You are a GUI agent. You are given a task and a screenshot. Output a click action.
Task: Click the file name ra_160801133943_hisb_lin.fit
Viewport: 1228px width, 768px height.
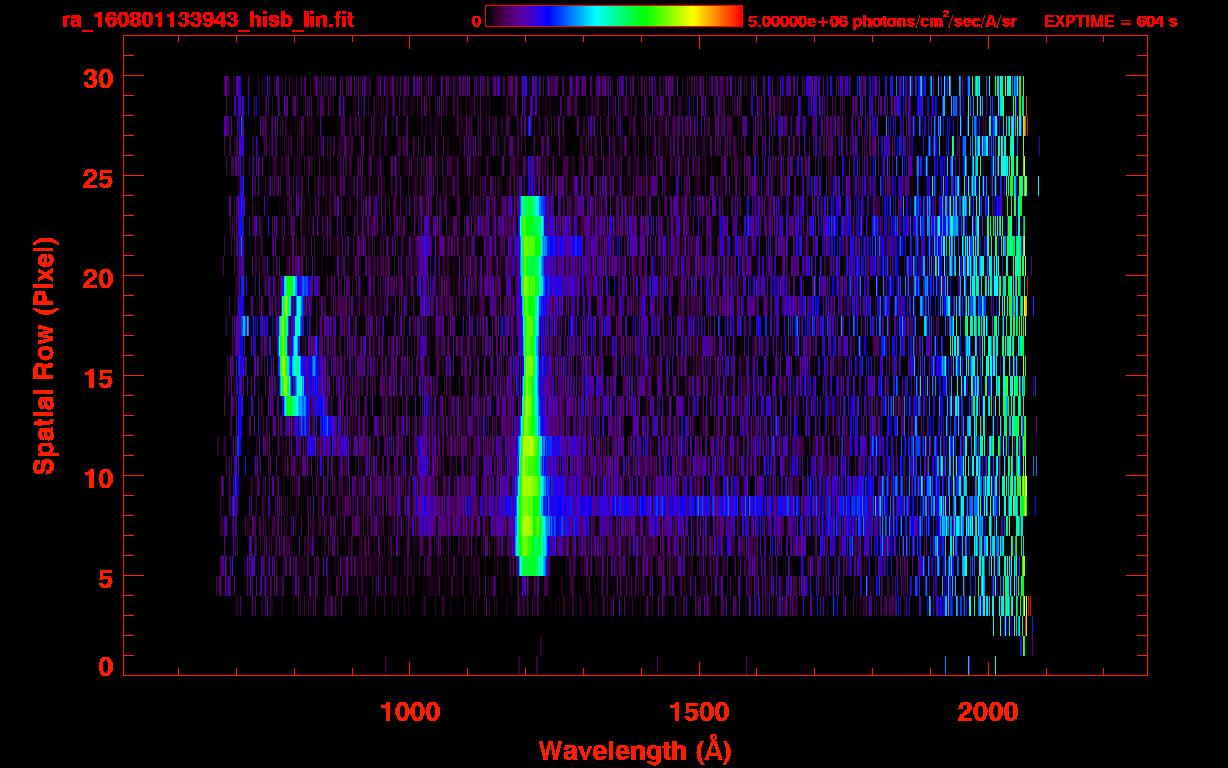pyautogui.click(x=207, y=20)
